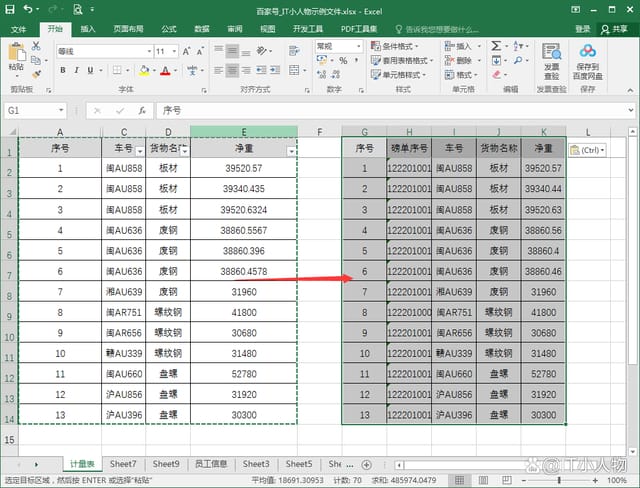Click the Paste clipboard icon
Image resolution: width=640 pixels, height=488 pixels.
[17, 53]
